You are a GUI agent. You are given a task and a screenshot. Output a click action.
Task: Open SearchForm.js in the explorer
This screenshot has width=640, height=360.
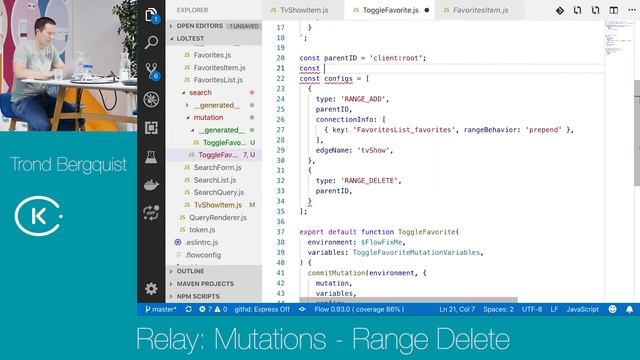217,168
